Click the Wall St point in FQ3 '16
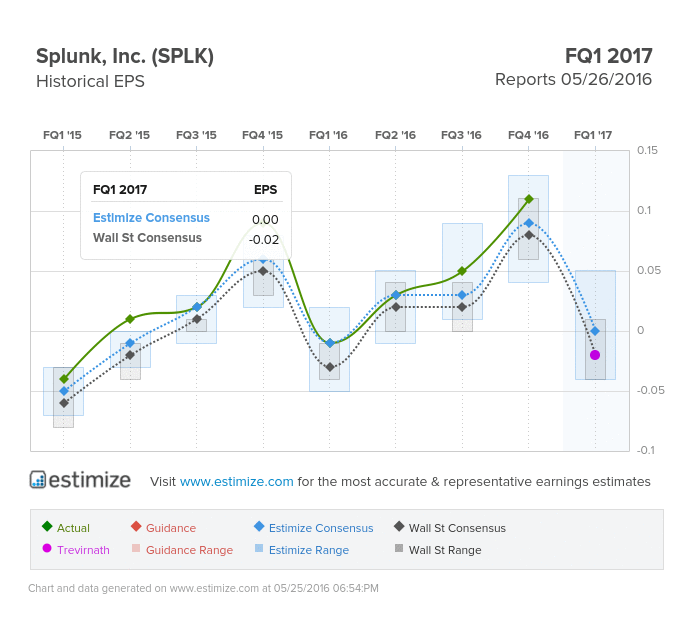 pos(462,307)
